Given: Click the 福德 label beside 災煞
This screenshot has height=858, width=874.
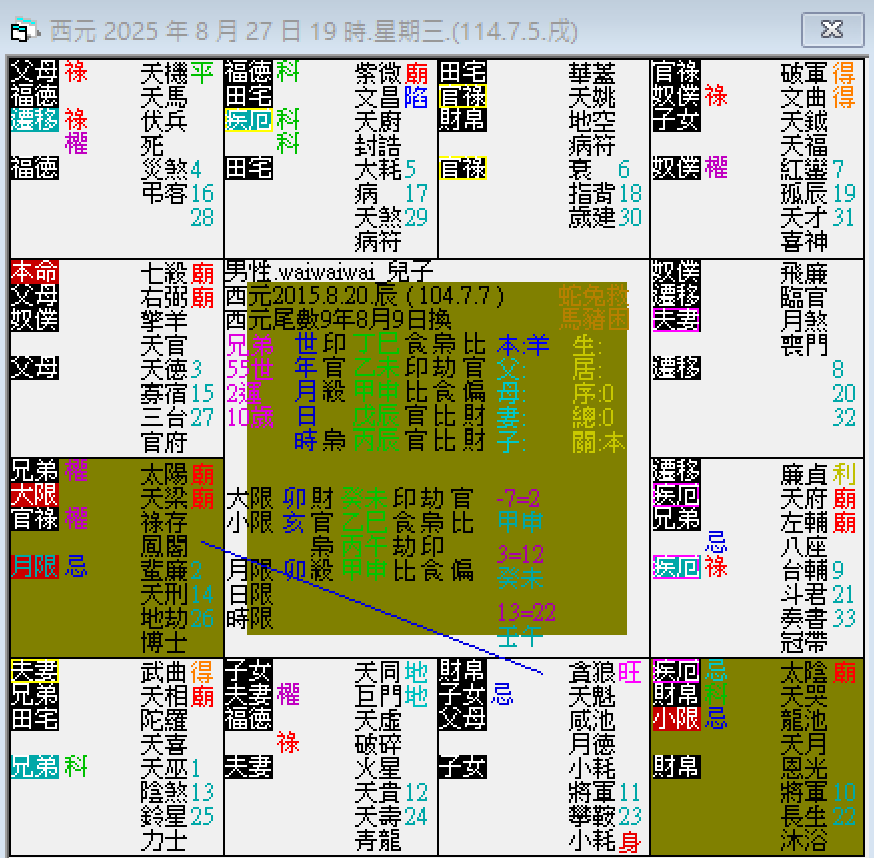Looking at the screenshot, I should click(x=35, y=168).
